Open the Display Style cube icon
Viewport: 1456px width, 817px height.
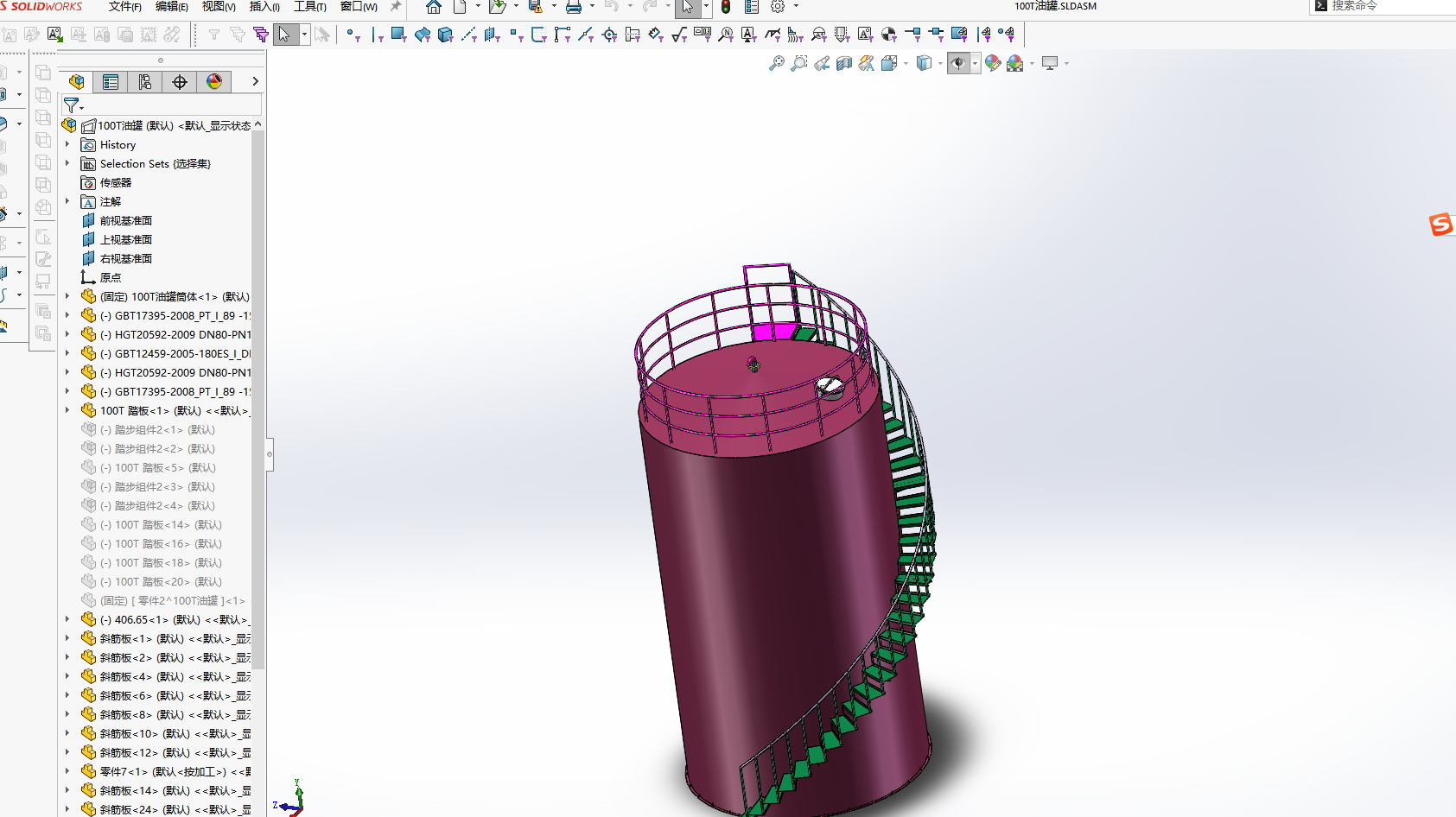tap(924, 63)
